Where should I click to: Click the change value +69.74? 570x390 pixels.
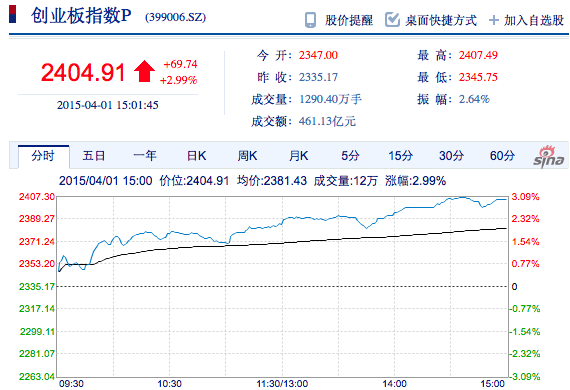180,64
